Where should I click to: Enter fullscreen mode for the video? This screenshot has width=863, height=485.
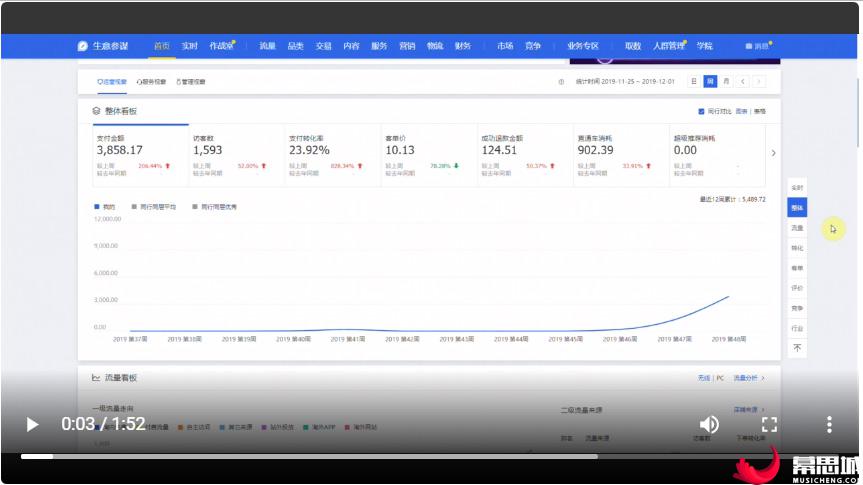coord(769,424)
